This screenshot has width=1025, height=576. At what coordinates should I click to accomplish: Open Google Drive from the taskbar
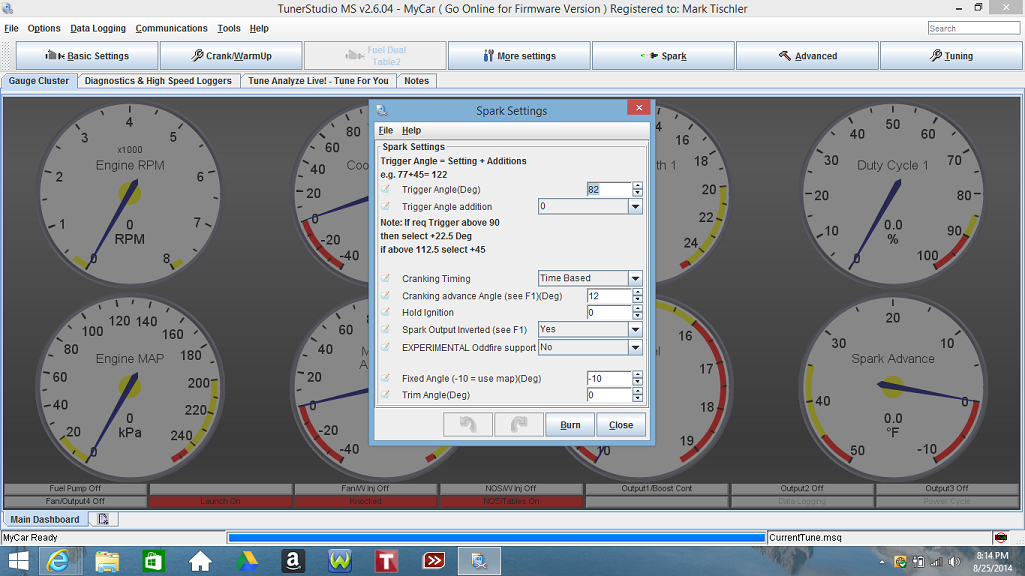click(x=247, y=561)
